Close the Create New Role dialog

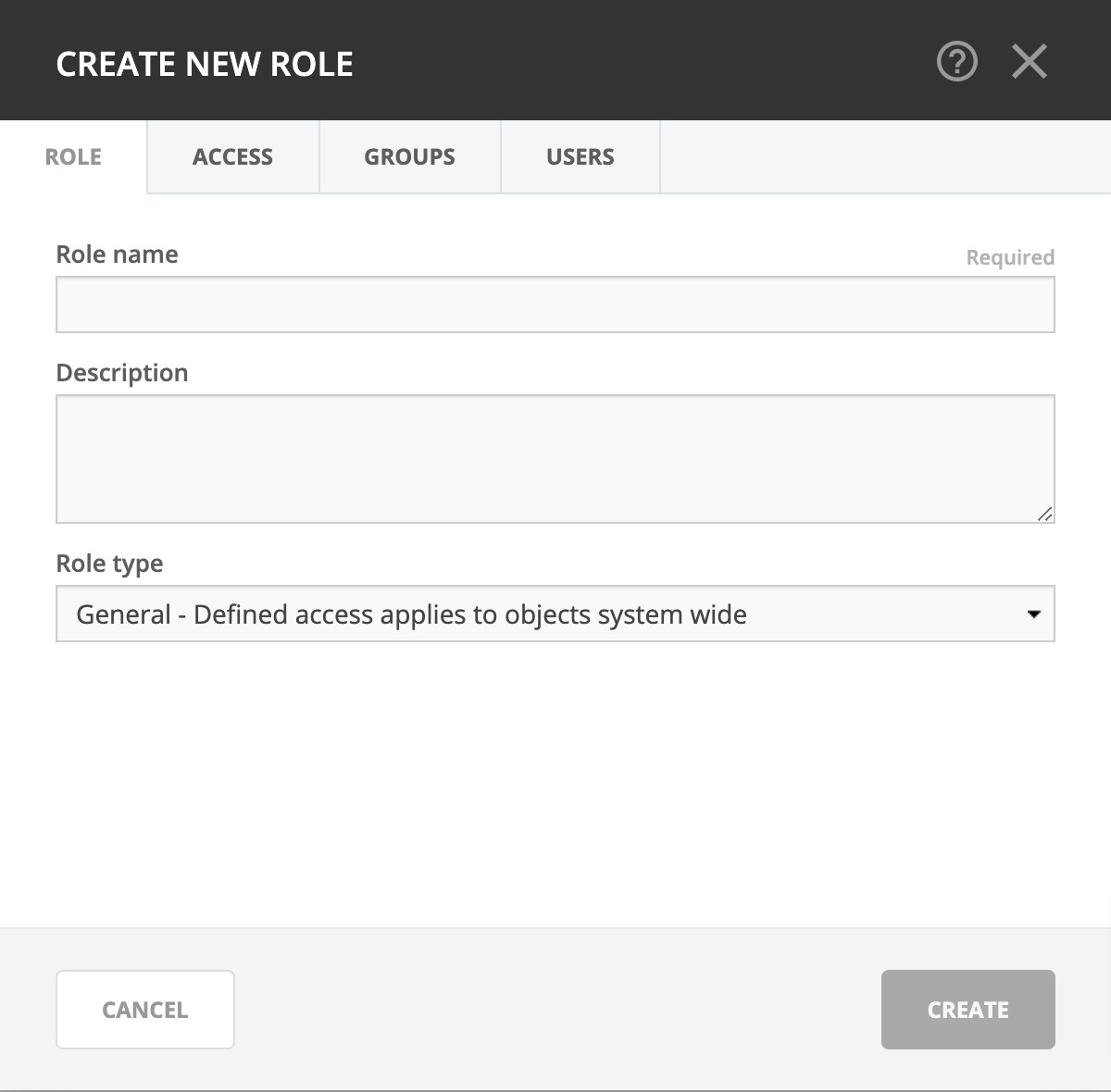(x=1029, y=63)
